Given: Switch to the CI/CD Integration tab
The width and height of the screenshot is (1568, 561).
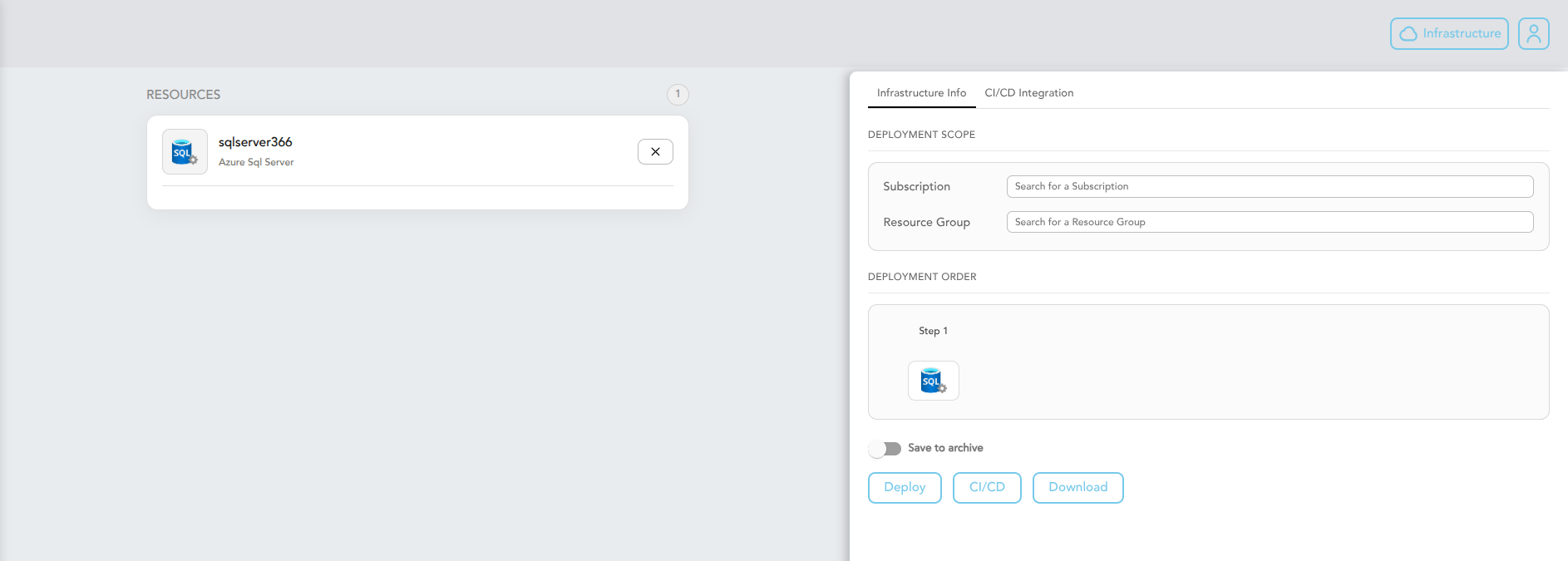Looking at the screenshot, I should click(x=1028, y=93).
